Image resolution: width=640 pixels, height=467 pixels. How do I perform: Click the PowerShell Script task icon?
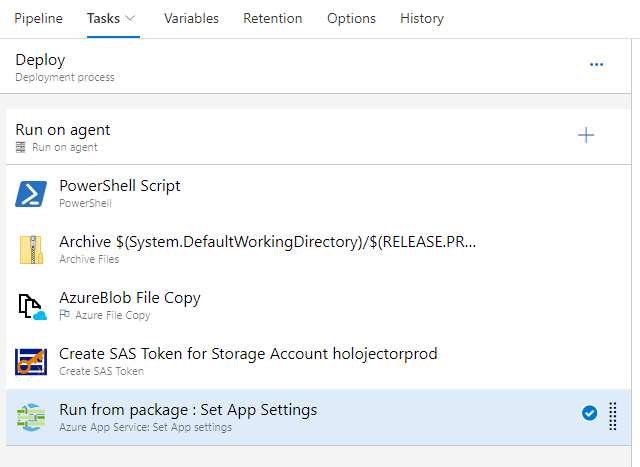[x=32, y=193]
